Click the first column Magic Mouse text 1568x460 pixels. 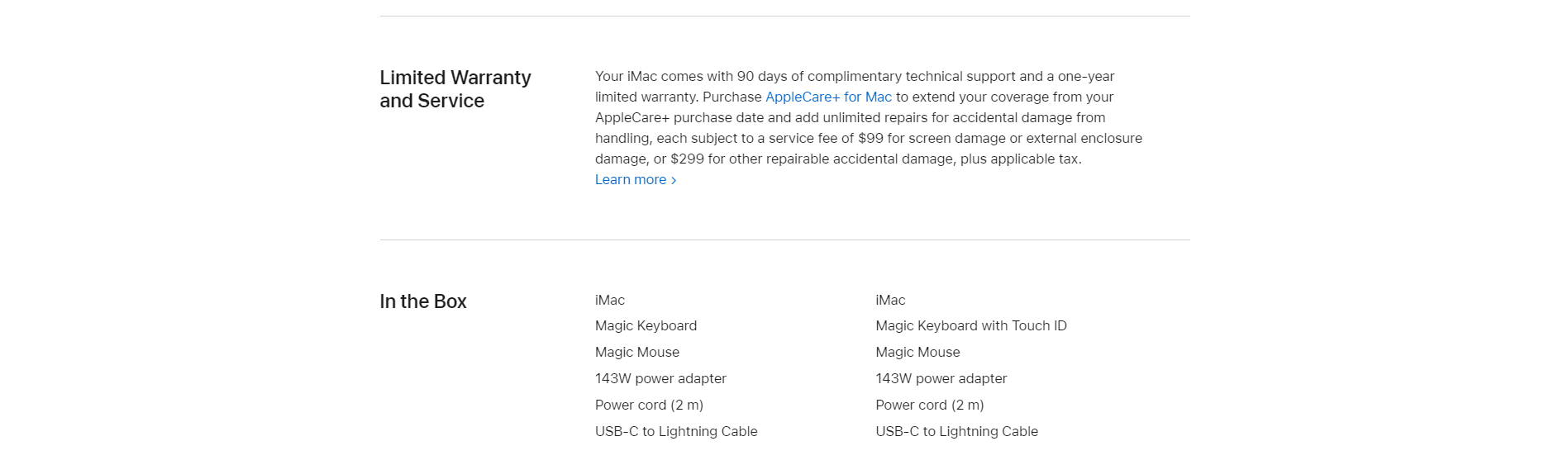(637, 352)
